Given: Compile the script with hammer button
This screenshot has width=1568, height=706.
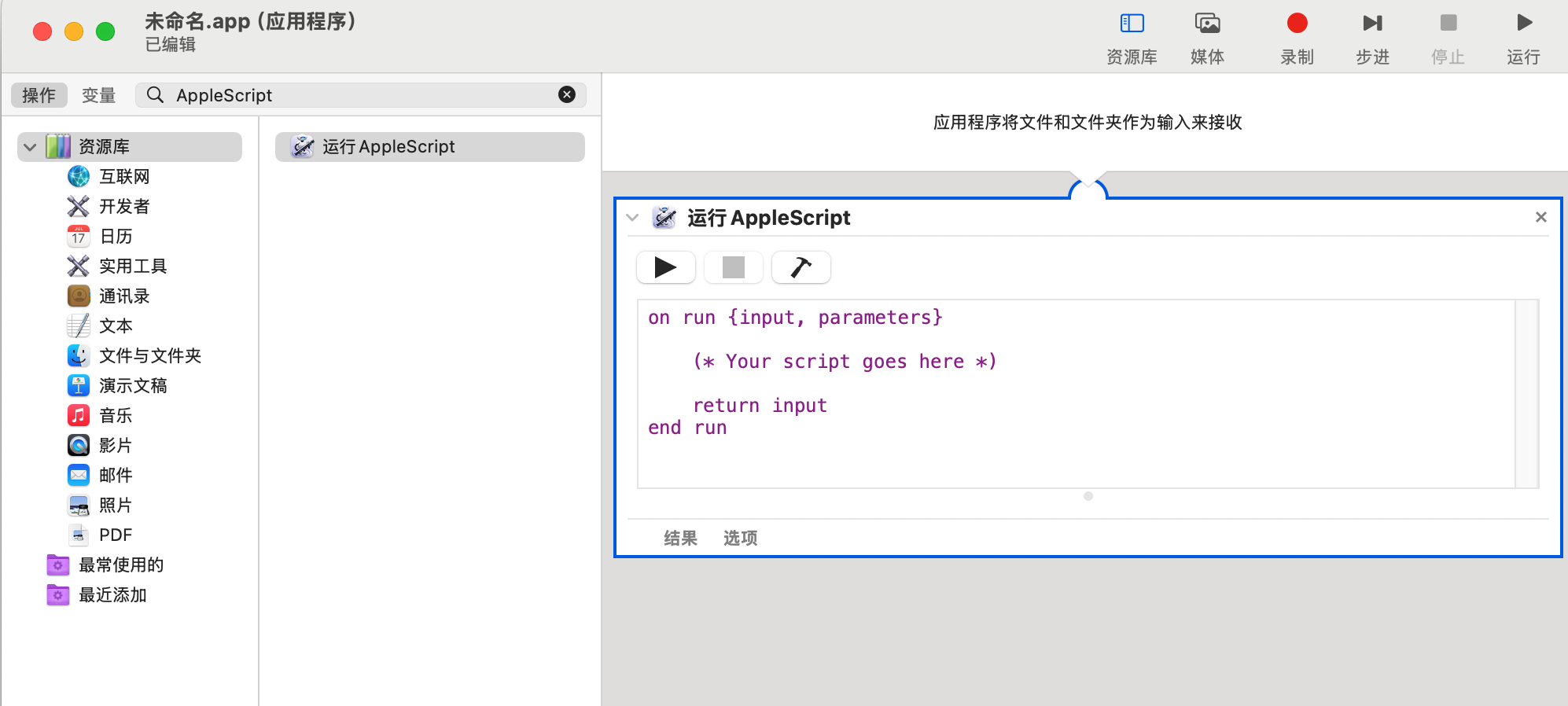Looking at the screenshot, I should coord(801,267).
